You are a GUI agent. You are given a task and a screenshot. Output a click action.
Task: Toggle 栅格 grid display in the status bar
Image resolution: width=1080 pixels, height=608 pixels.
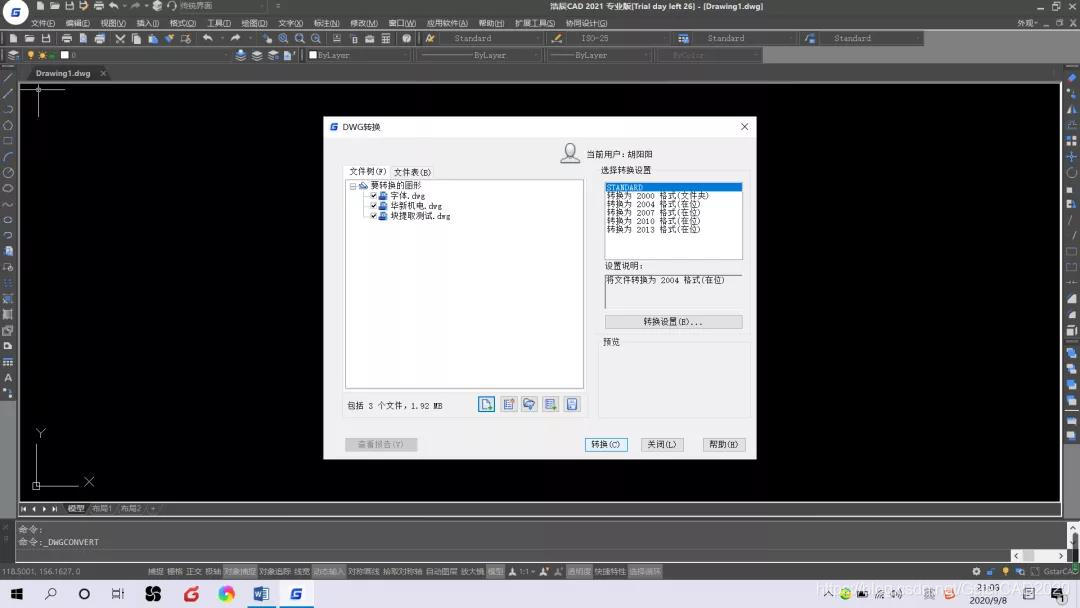click(175, 572)
